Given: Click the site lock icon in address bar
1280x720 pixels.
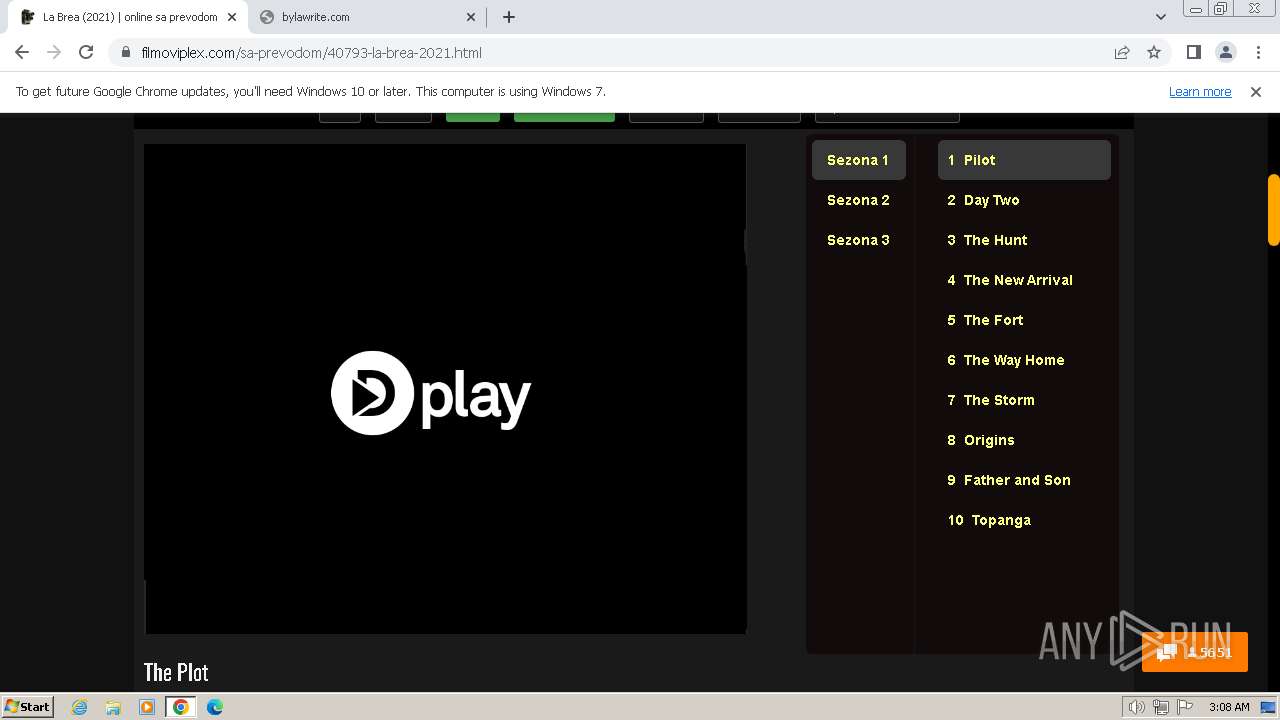Looking at the screenshot, I should point(126,53).
